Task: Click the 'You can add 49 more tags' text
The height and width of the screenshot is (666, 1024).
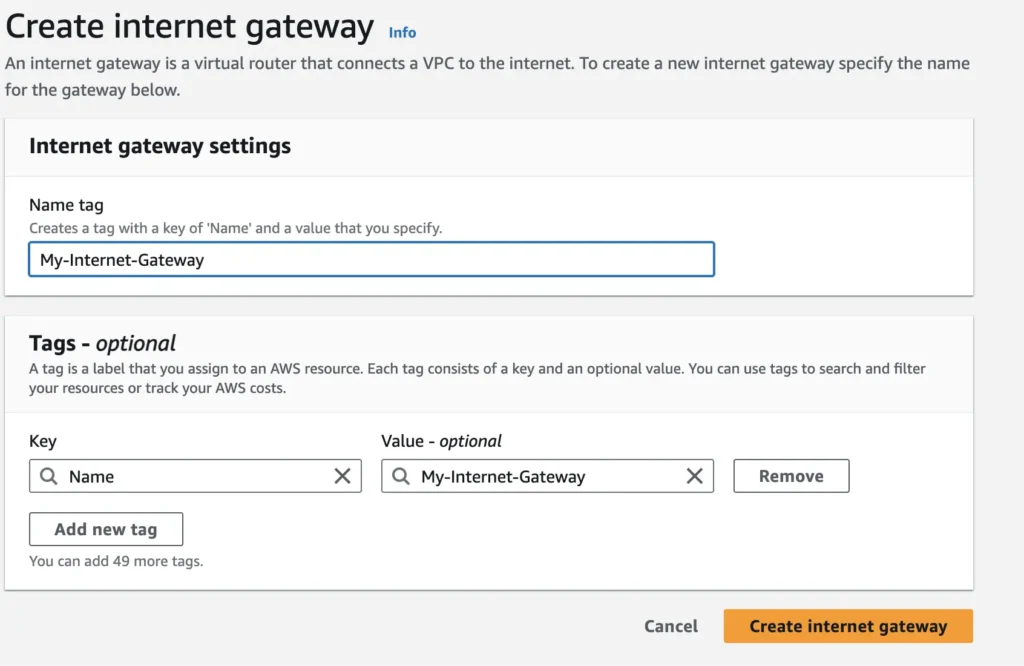Action: pyautogui.click(x=116, y=561)
